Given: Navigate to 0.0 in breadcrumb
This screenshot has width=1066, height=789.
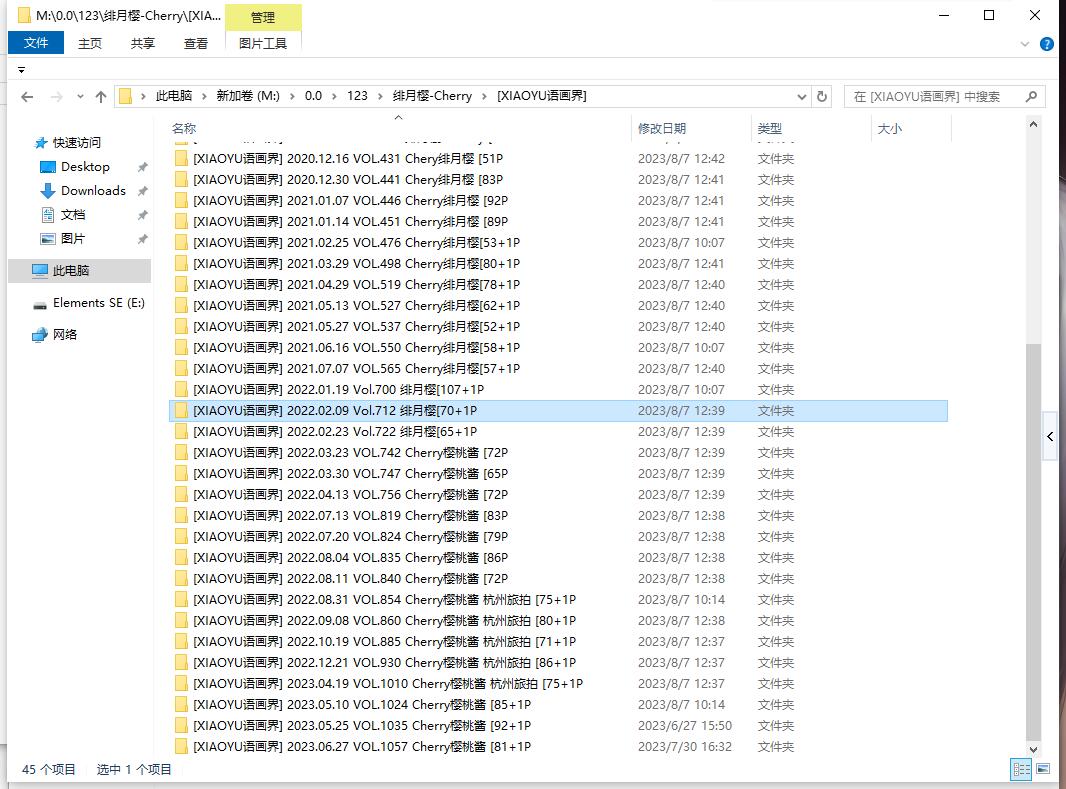Looking at the screenshot, I should click(x=313, y=96).
